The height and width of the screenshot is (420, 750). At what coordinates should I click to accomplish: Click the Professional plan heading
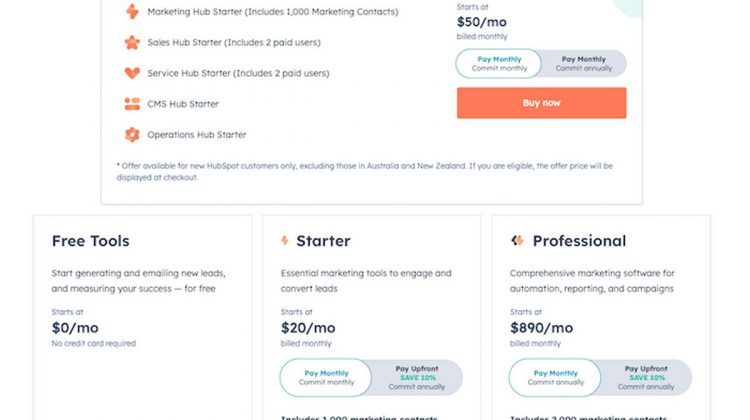[579, 241]
